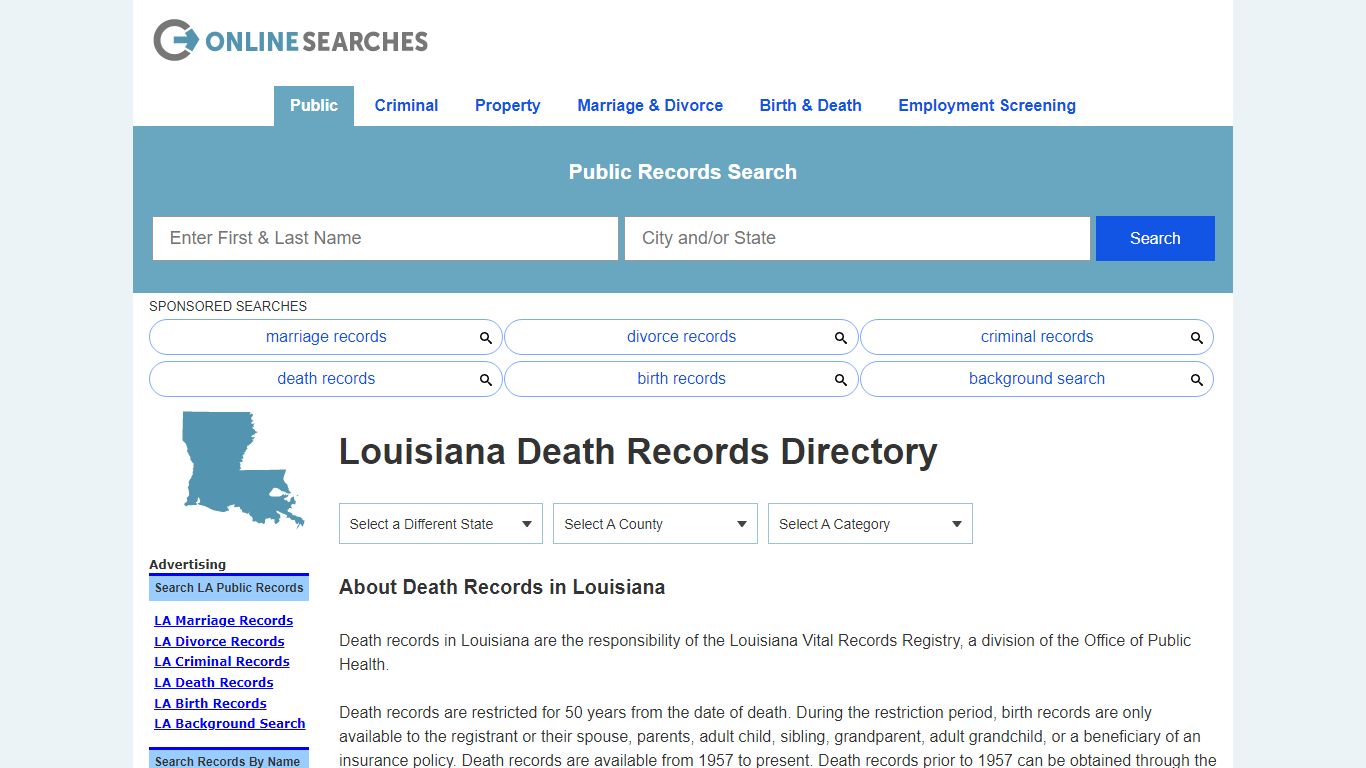Click the SPONSORED SEARCHES label
Image resolution: width=1366 pixels, height=768 pixels.
click(228, 306)
